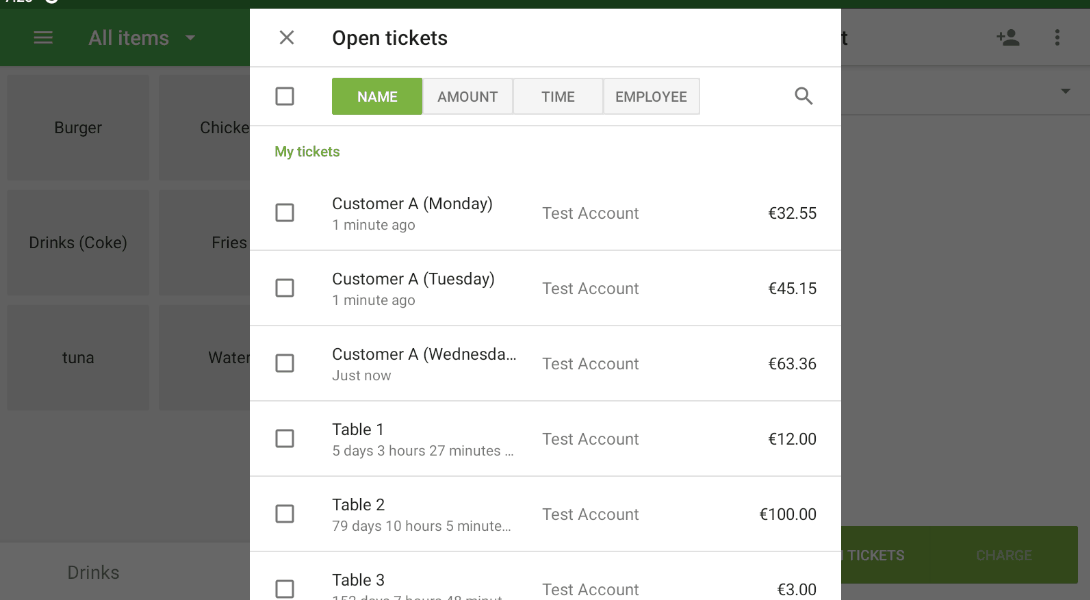Sort tickets by Amount
Screen dimensions: 1090x600
(467, 97)
